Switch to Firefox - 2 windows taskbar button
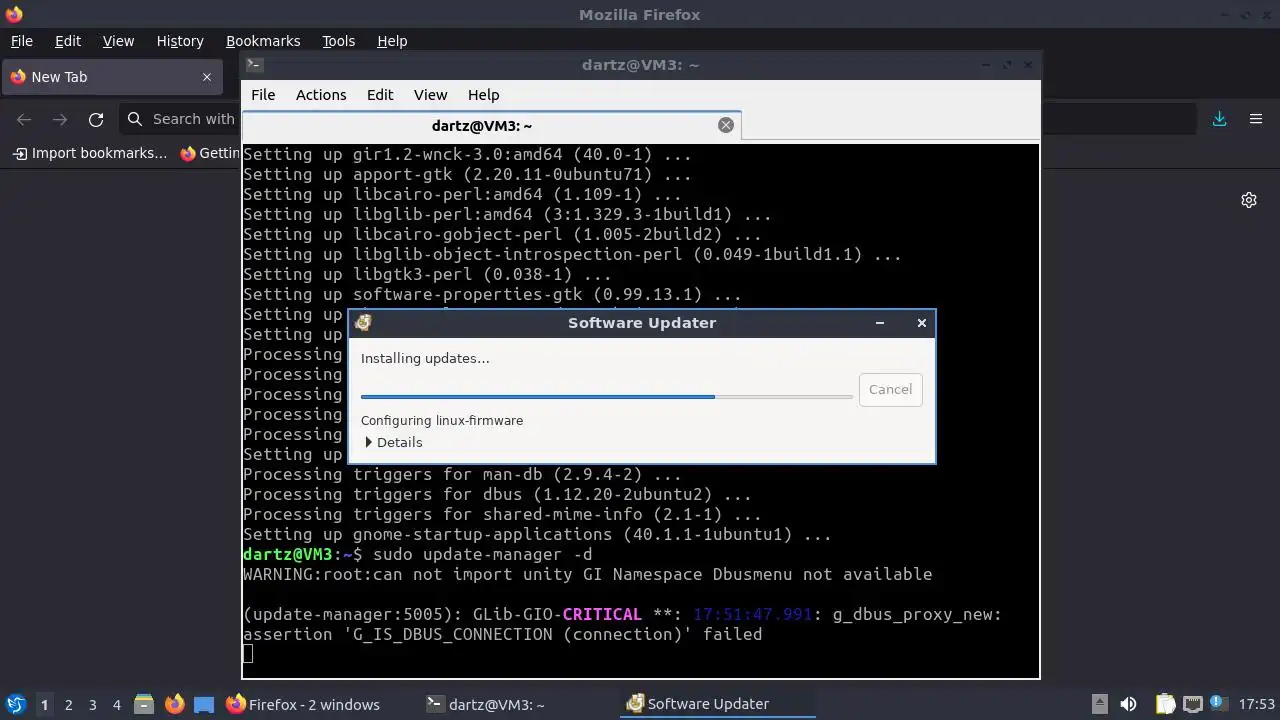 (x=303, y=704)
